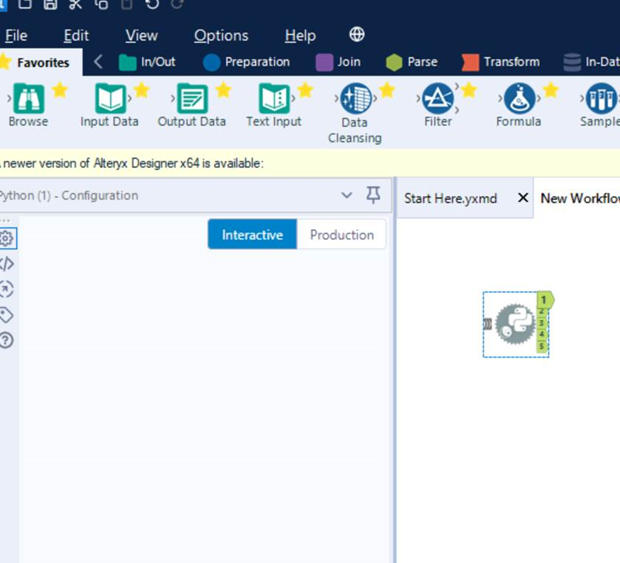Click the Save icon in toolbar
Screen dimensions: 620x563
pyautogui.click(x=50, y=4)
